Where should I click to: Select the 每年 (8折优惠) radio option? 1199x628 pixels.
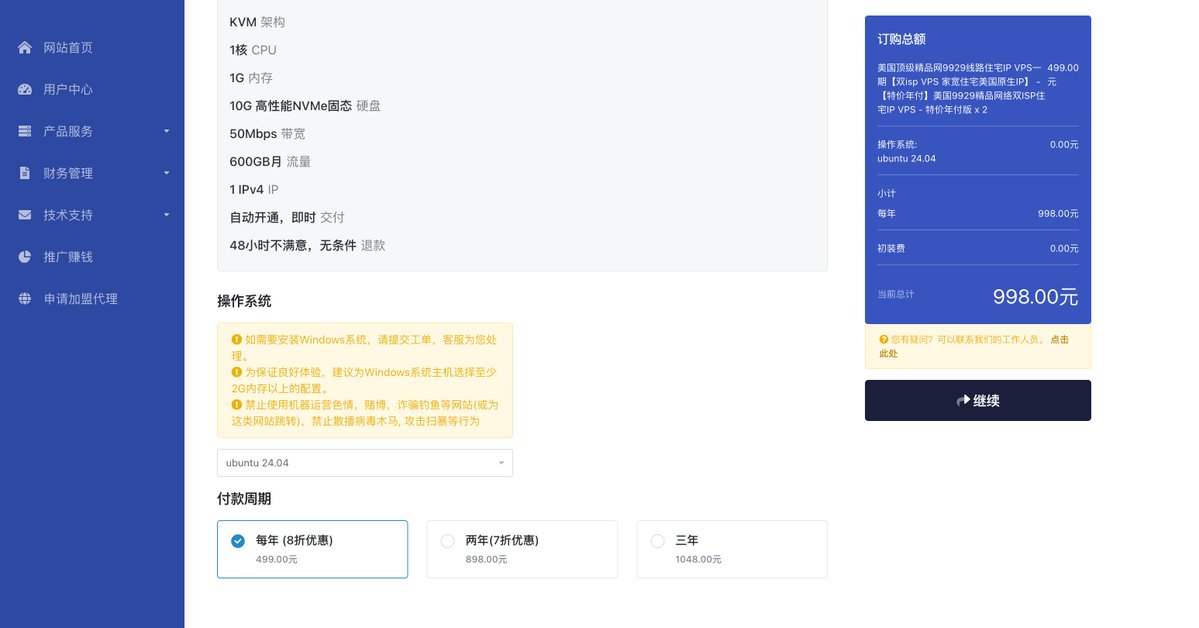[238, 541]
